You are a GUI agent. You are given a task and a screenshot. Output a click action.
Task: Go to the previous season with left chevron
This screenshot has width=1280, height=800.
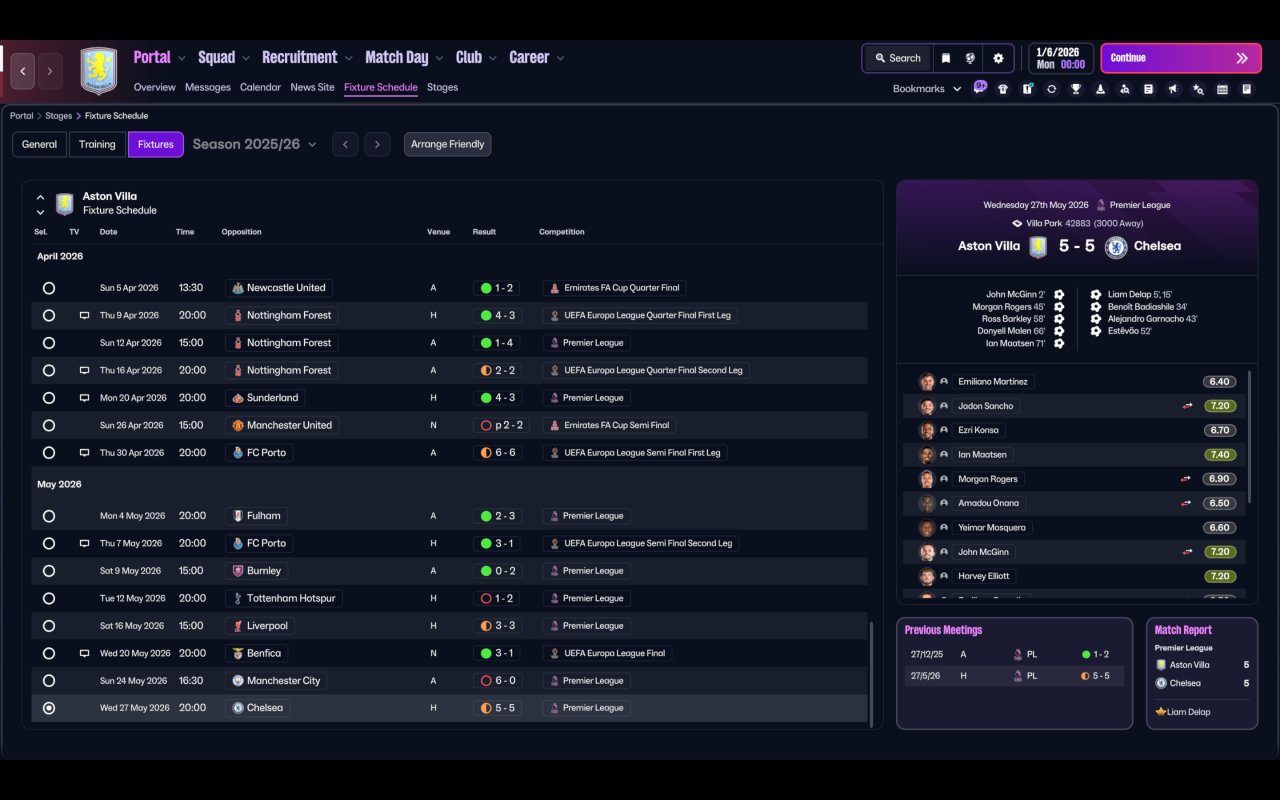[345, 144]
